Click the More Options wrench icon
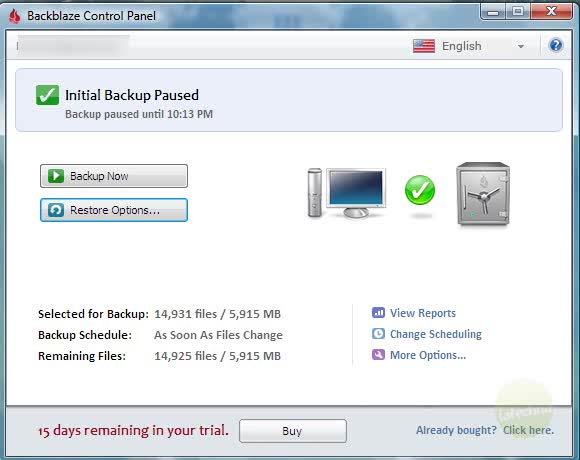Viewport: 580px width, 460px height. [378, 355]
